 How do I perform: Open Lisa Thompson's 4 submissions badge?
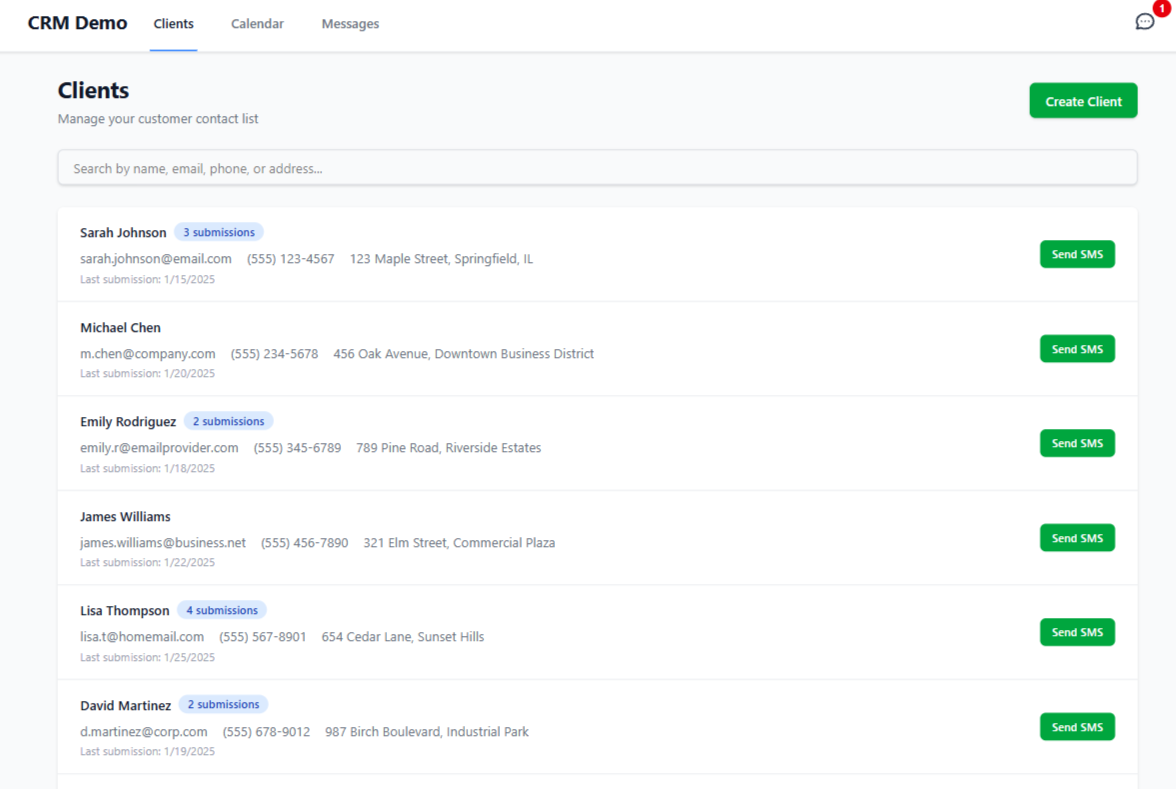pos(221,609)
